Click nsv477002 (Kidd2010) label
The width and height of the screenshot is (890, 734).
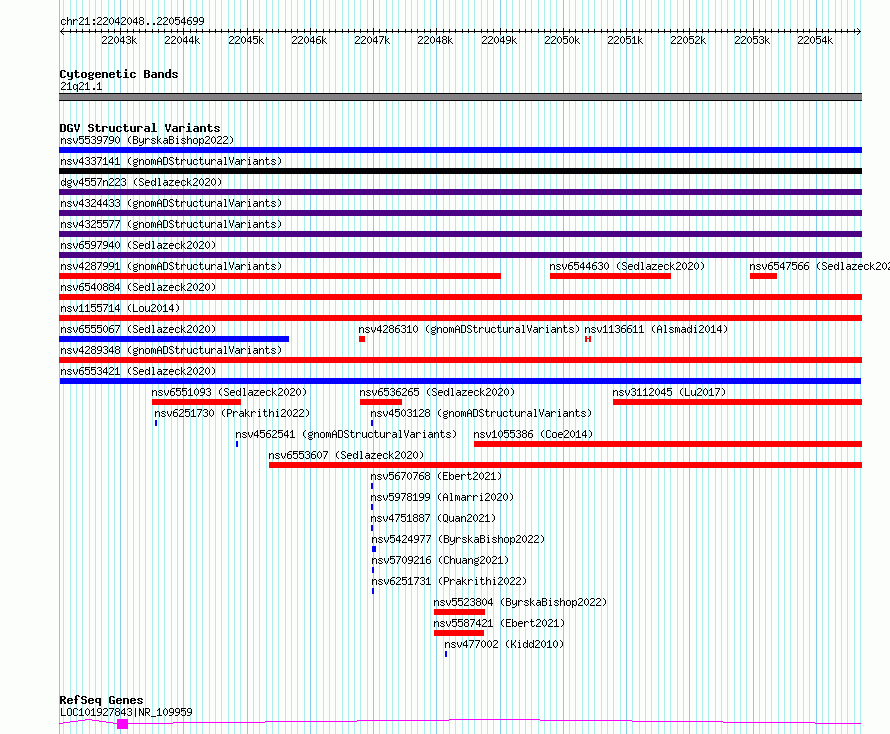pos(504,644)
